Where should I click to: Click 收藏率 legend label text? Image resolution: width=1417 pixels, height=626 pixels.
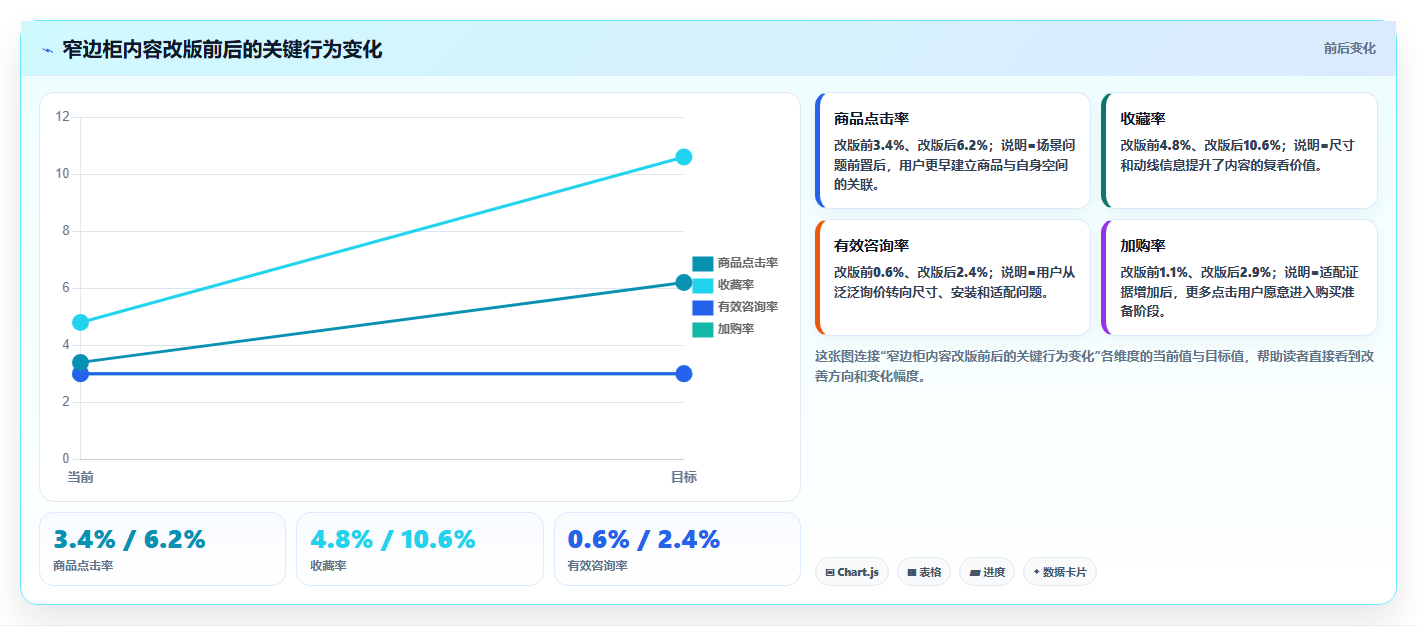pos(735,285)
